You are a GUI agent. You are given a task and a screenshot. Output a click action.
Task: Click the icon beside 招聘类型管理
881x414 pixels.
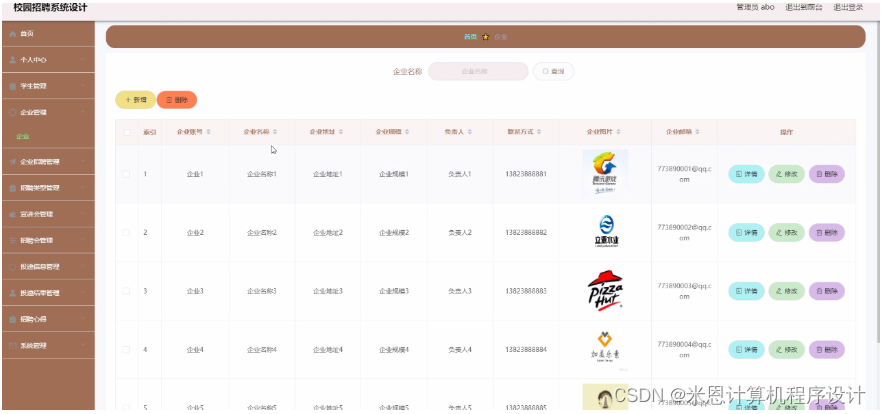12,188
